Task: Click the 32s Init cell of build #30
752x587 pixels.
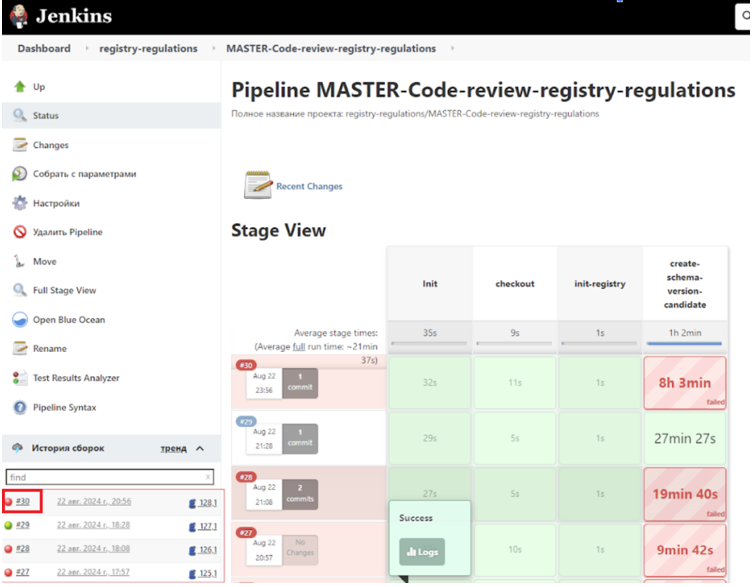Action: (x=430, y=383)
